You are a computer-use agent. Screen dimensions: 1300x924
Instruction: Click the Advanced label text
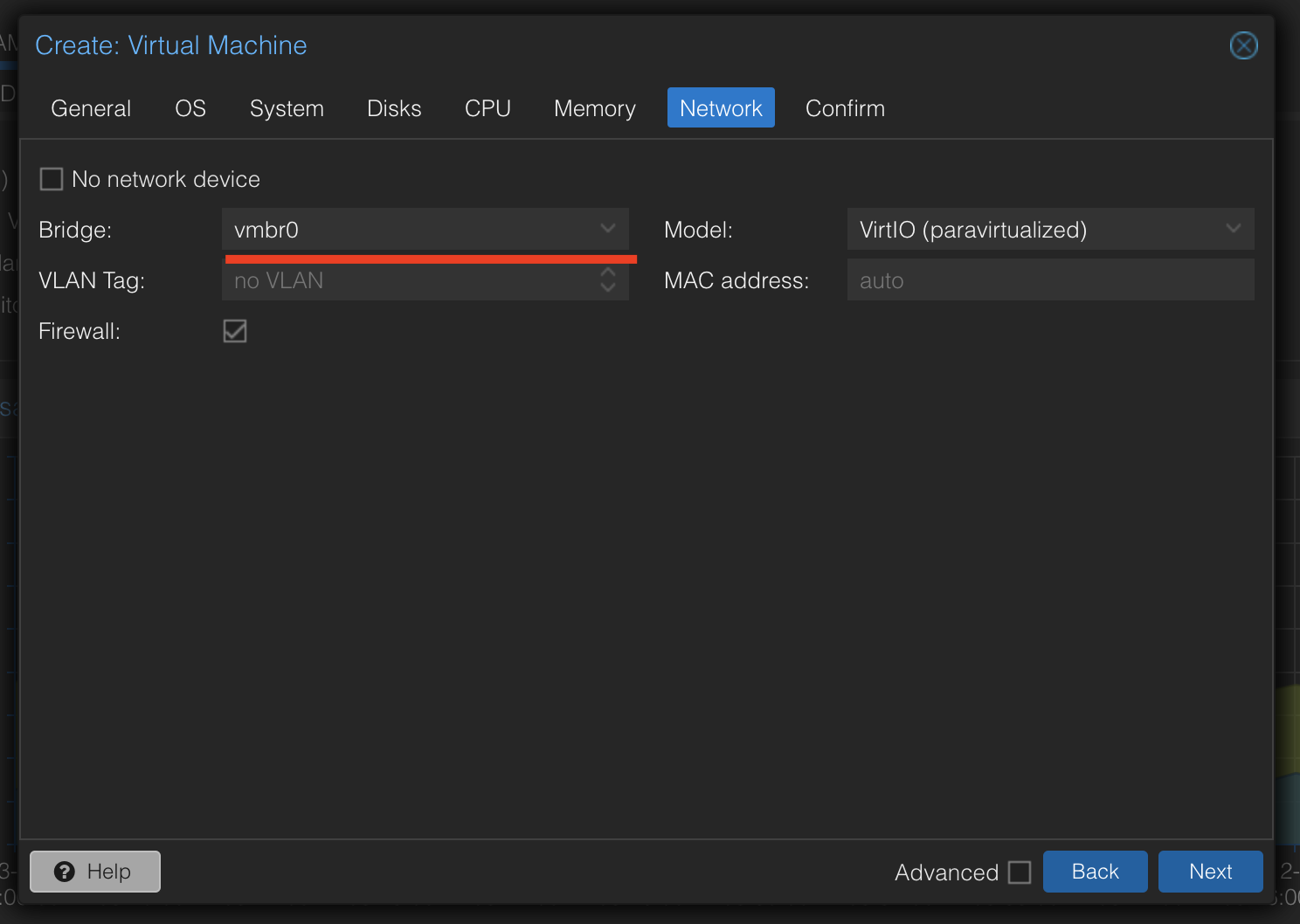946,872
